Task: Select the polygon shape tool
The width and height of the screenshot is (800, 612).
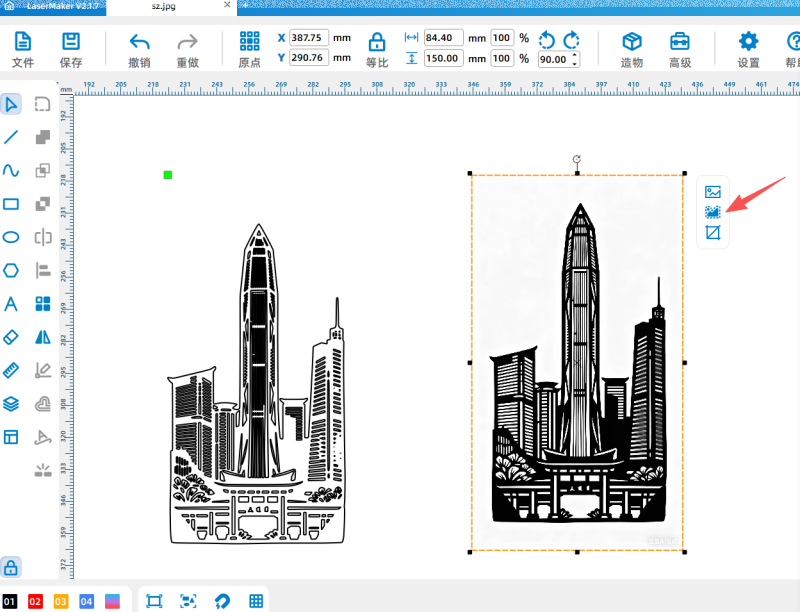Action: pos(11,270)
